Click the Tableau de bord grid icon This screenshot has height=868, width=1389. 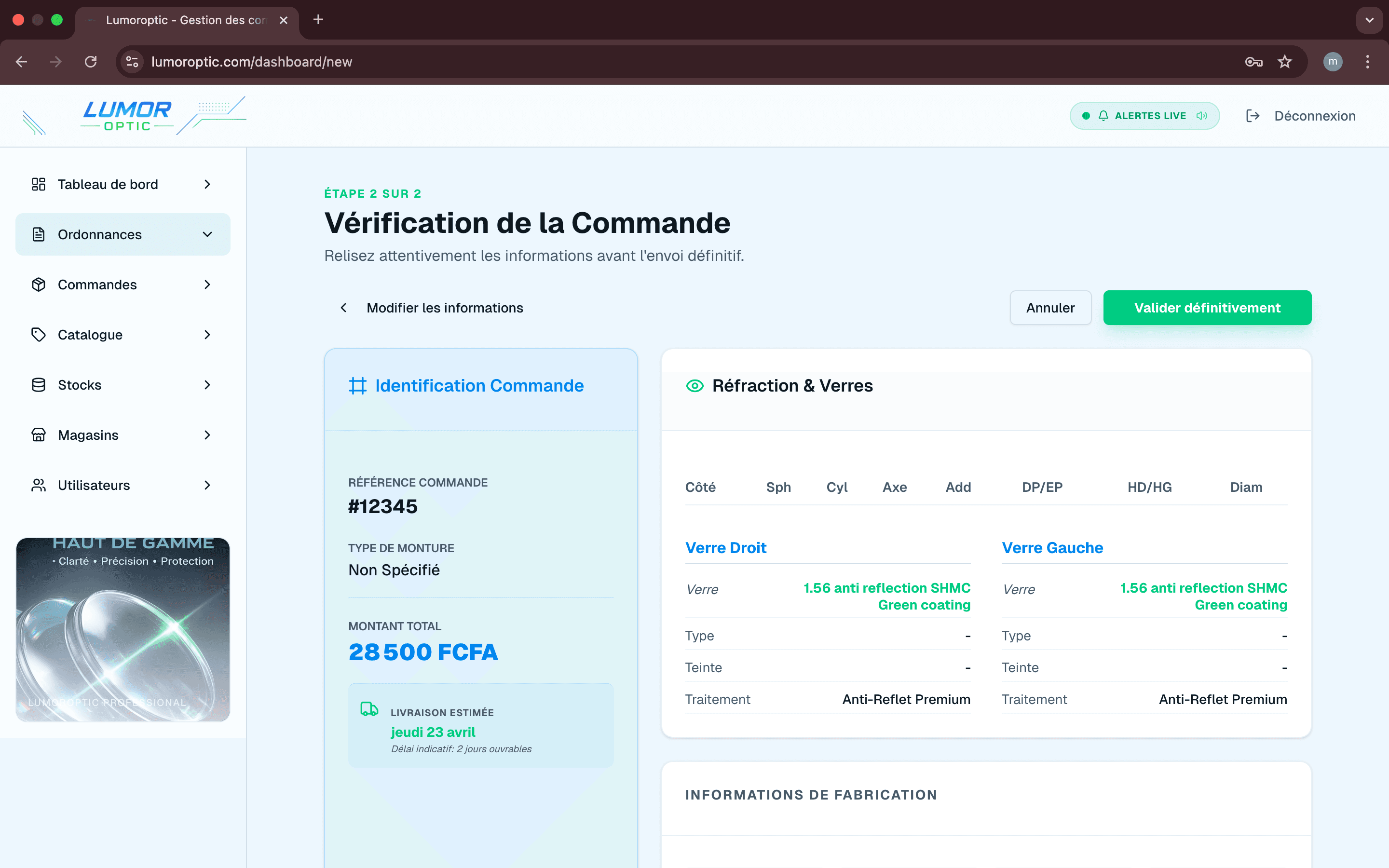click(x=39, y=184)
